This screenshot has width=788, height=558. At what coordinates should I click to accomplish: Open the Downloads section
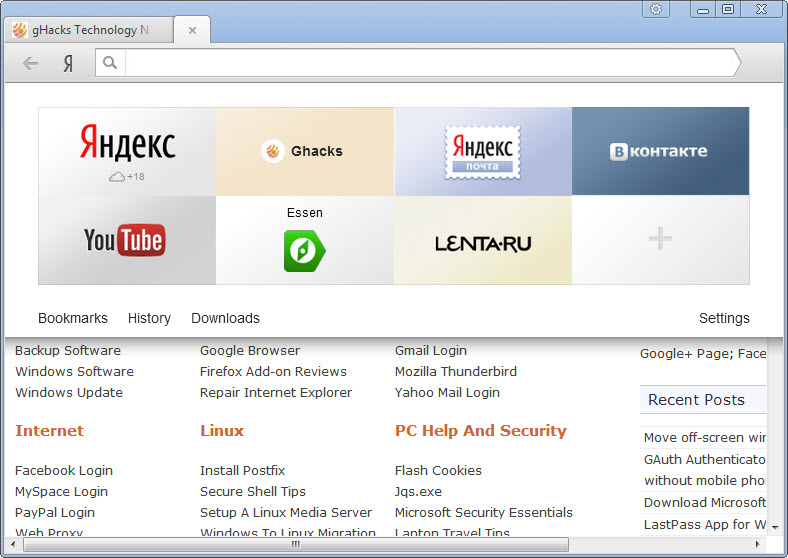pos(225,318)
